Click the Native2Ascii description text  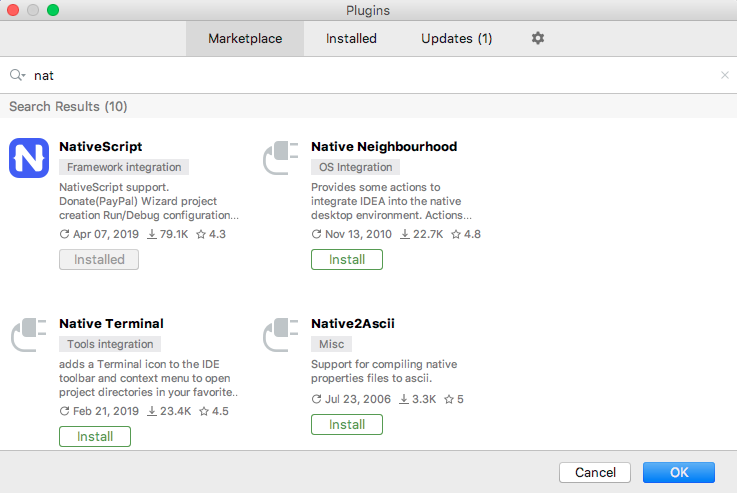384,371
